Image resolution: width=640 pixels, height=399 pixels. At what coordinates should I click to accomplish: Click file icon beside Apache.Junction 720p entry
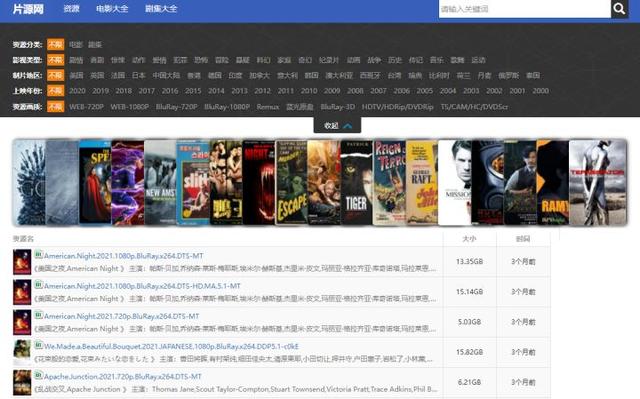(x=38, y=375)
